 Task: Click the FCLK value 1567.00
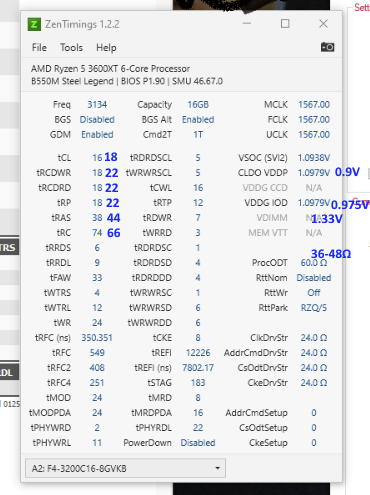pos(314,120)
